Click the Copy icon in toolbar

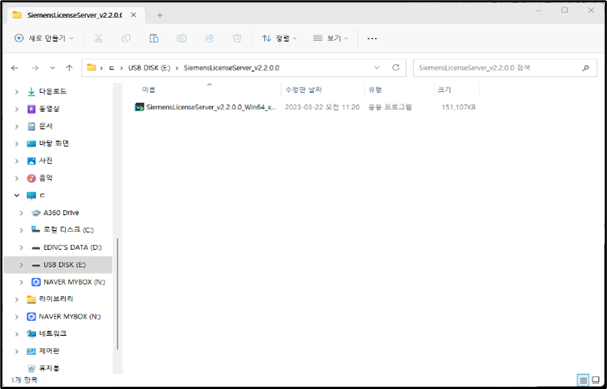(126, 38)
